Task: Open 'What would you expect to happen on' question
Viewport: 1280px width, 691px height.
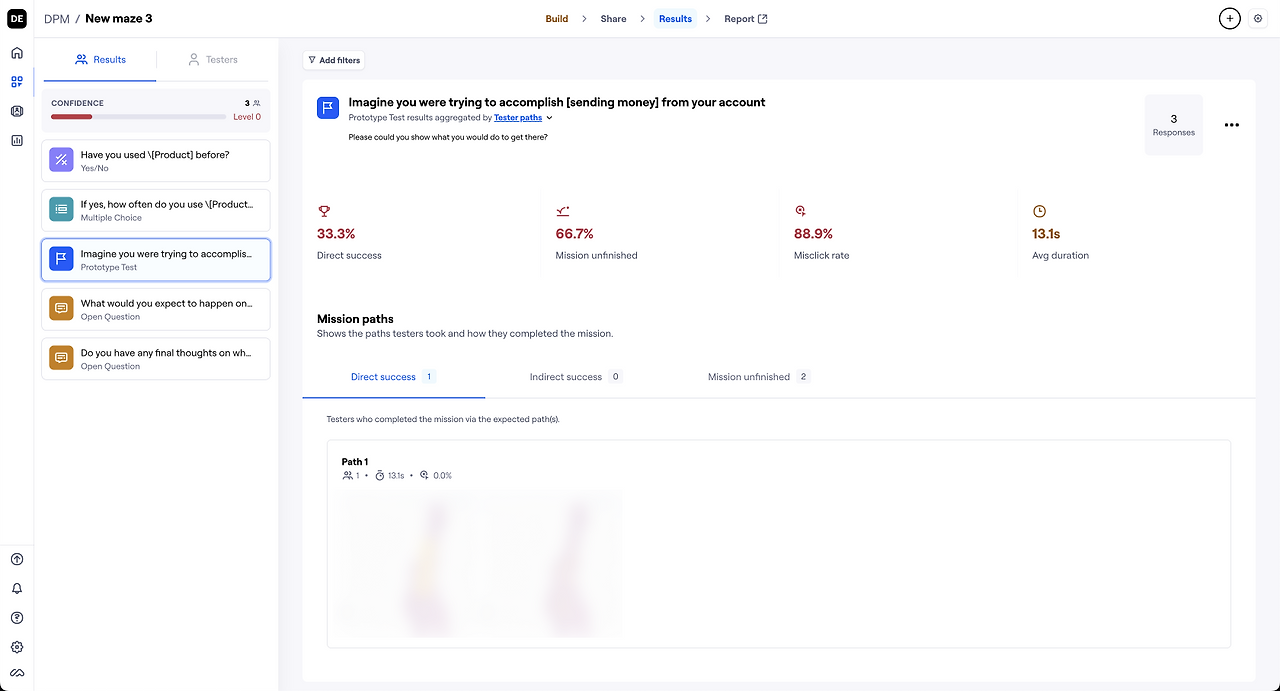Action: pos(156,309)
